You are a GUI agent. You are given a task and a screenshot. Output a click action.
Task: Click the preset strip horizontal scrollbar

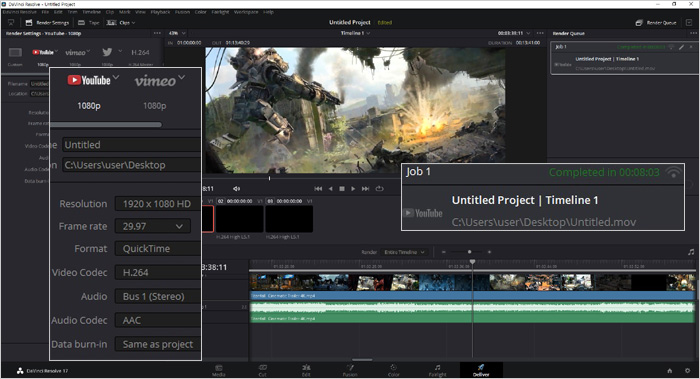click(107, 125)
